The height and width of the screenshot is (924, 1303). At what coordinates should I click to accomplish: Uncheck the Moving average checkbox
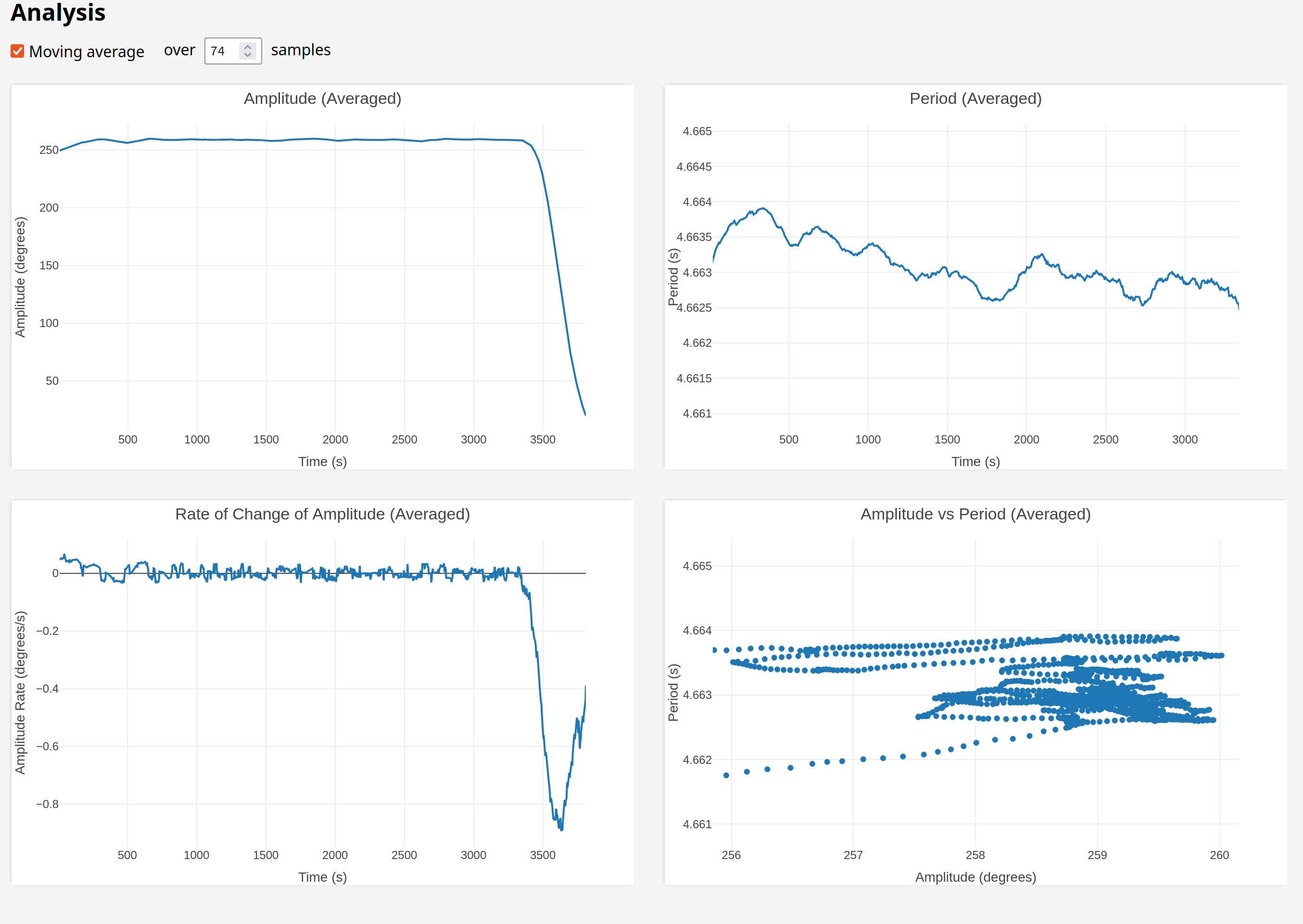pos(17,51)
